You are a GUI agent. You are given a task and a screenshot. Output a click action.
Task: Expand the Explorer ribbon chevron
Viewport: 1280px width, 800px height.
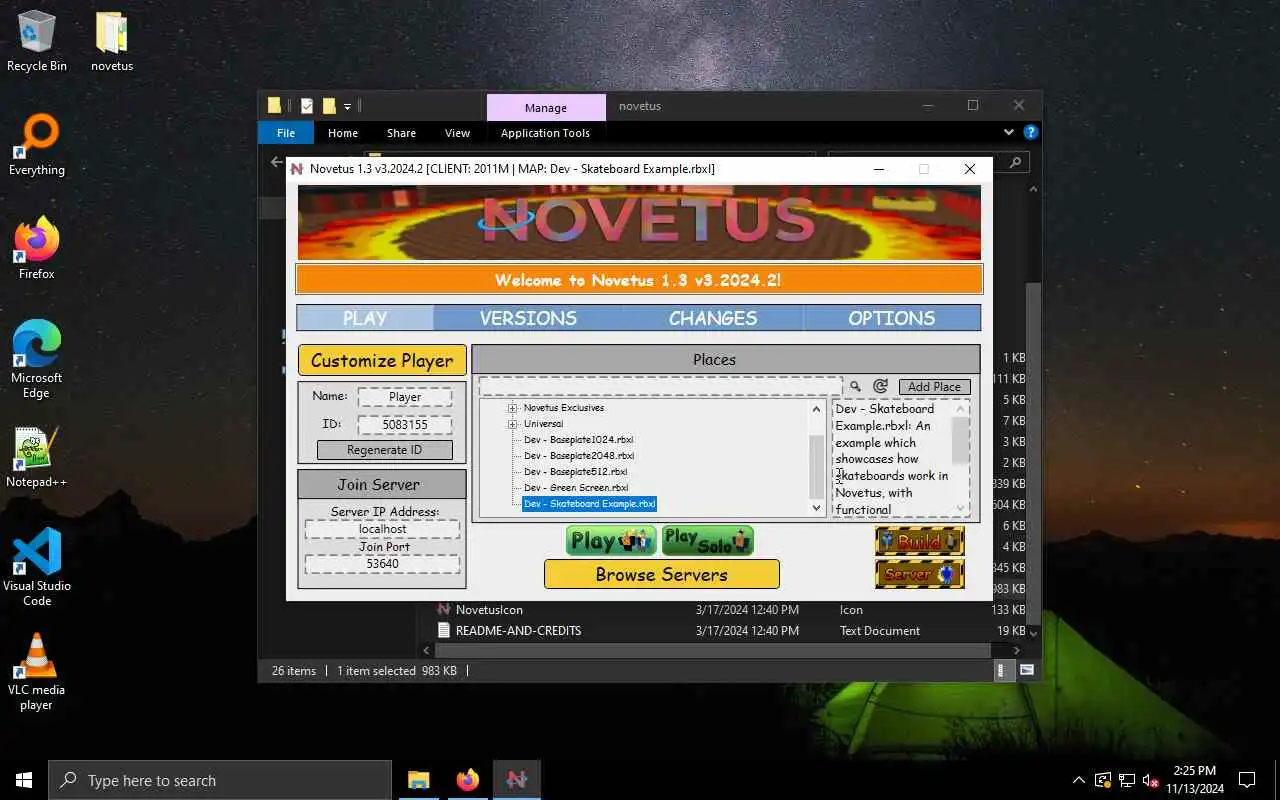click(x=1009, y=132)
